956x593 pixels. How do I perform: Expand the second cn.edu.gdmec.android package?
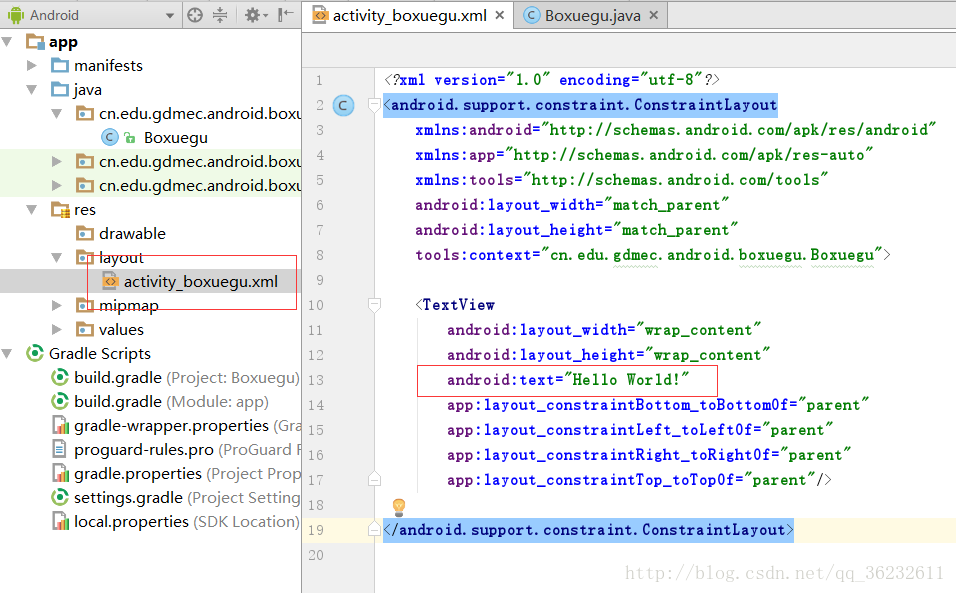57,162
